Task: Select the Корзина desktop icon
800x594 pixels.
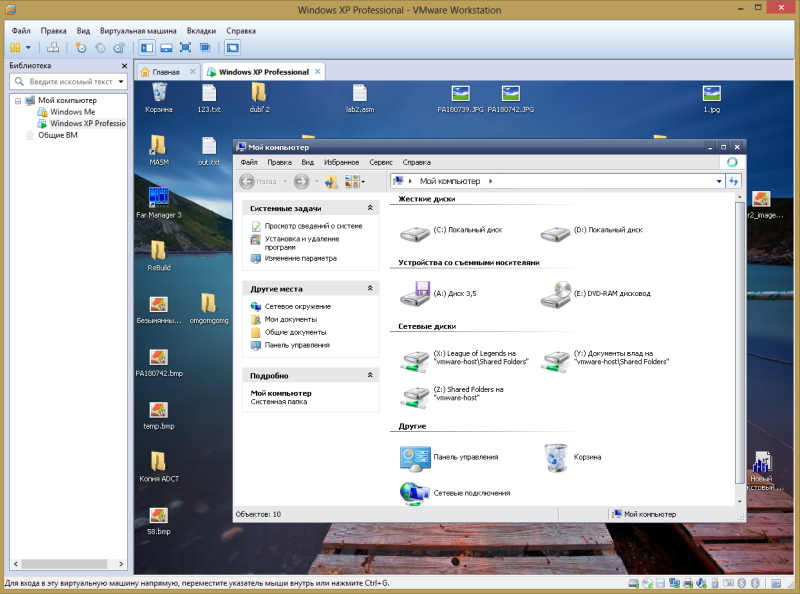Action: (x=159, y=98)
